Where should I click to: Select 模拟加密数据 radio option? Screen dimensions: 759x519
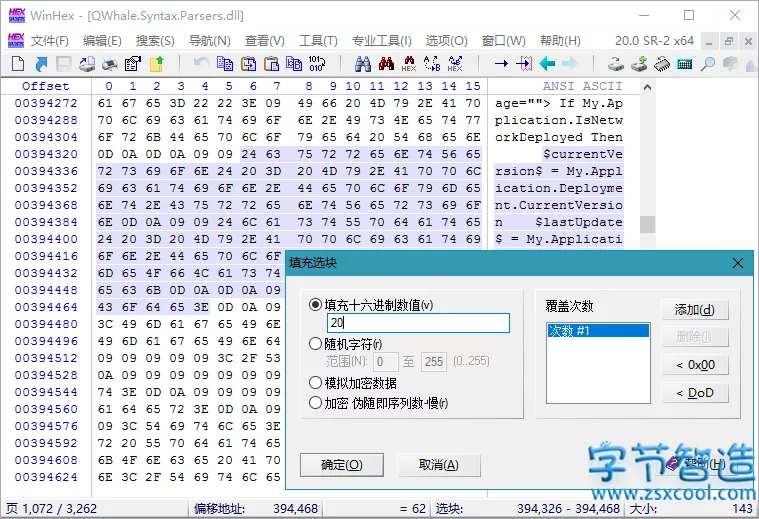point(315,382)
